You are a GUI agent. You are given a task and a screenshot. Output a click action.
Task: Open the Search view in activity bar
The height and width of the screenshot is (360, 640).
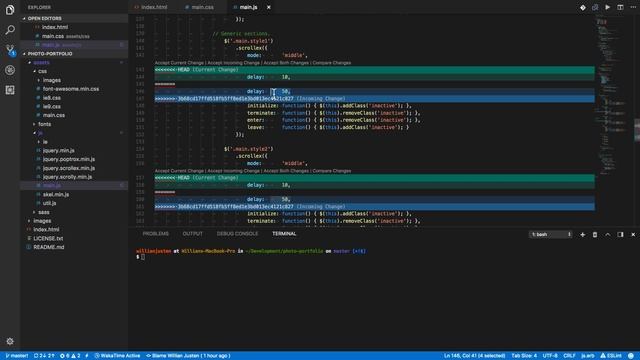click(10, 29)
